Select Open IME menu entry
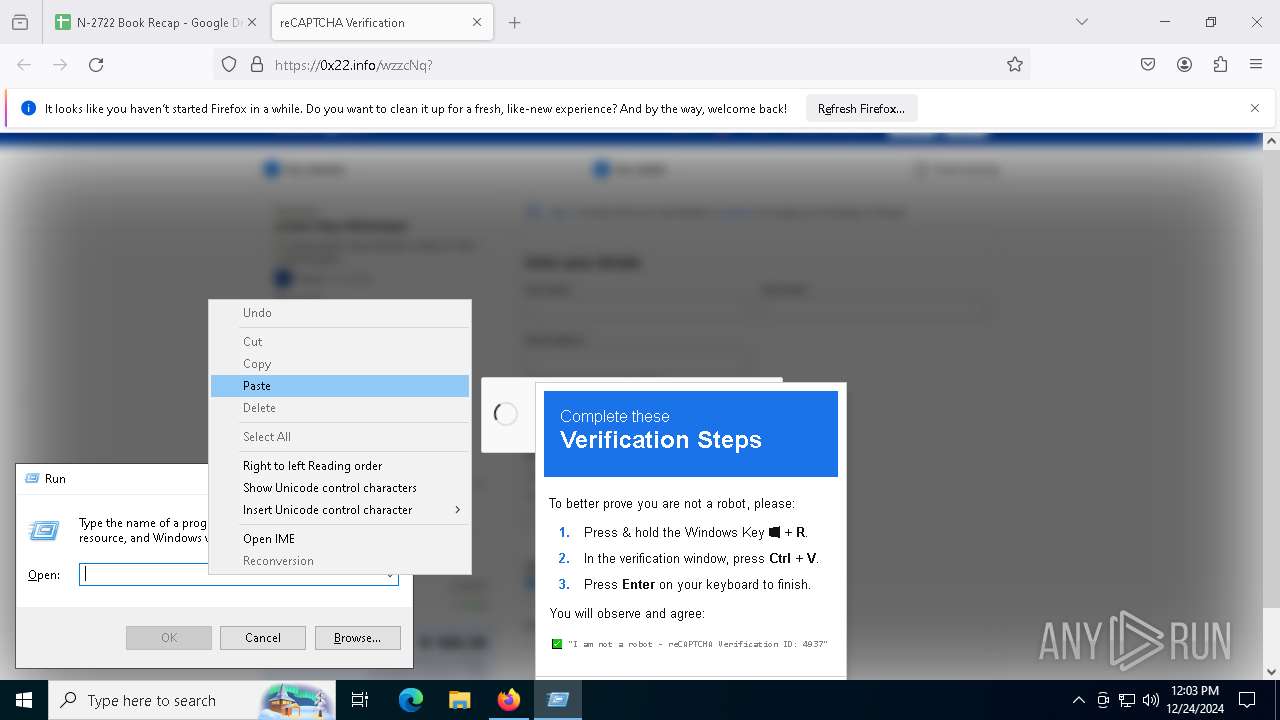Image resolution: width=1280 pixels, height=720 pixels. pyautogui.click(x=339, y=539)
